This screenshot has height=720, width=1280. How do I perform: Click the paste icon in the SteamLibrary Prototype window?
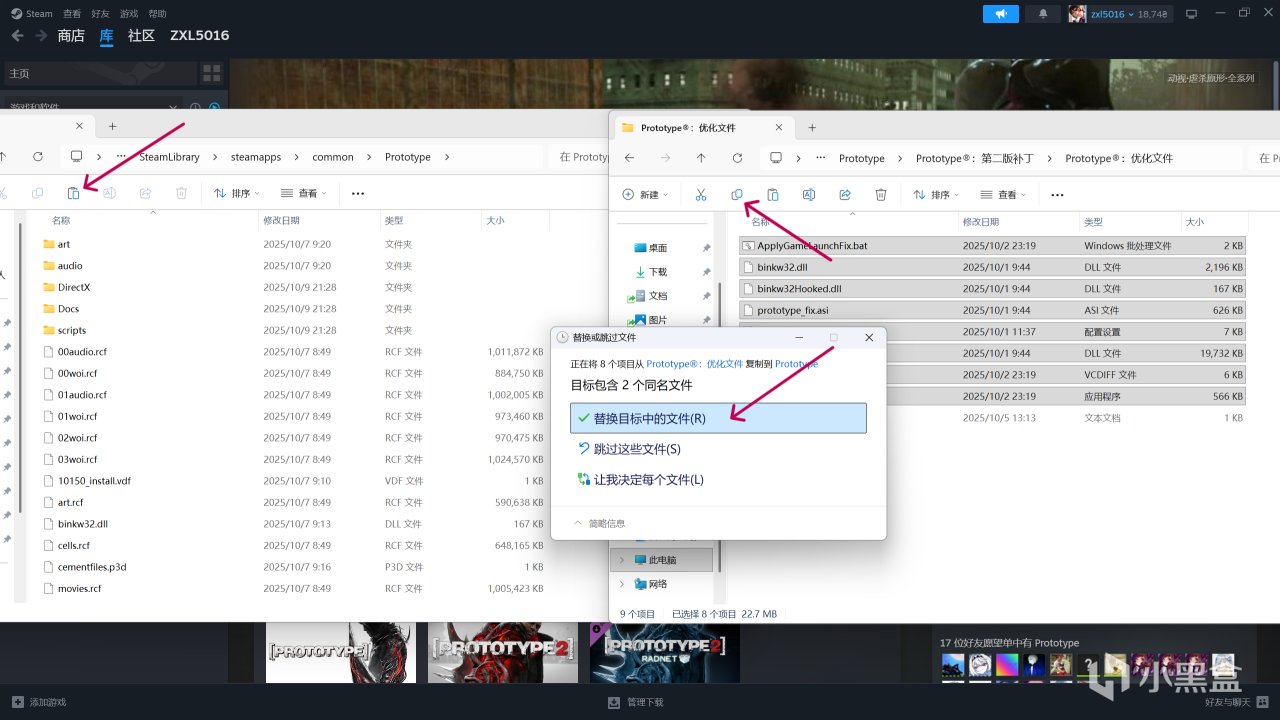click(73, 193)
